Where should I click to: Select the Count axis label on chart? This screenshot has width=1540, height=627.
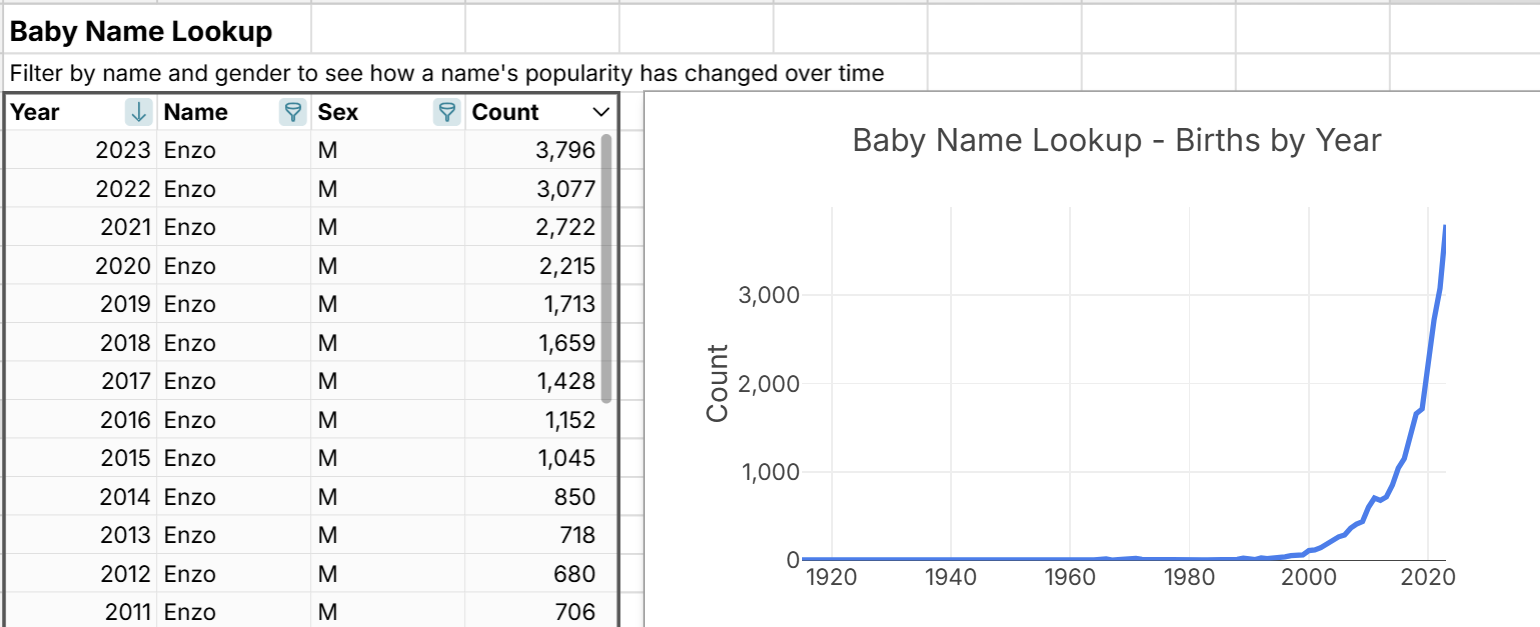717,383
